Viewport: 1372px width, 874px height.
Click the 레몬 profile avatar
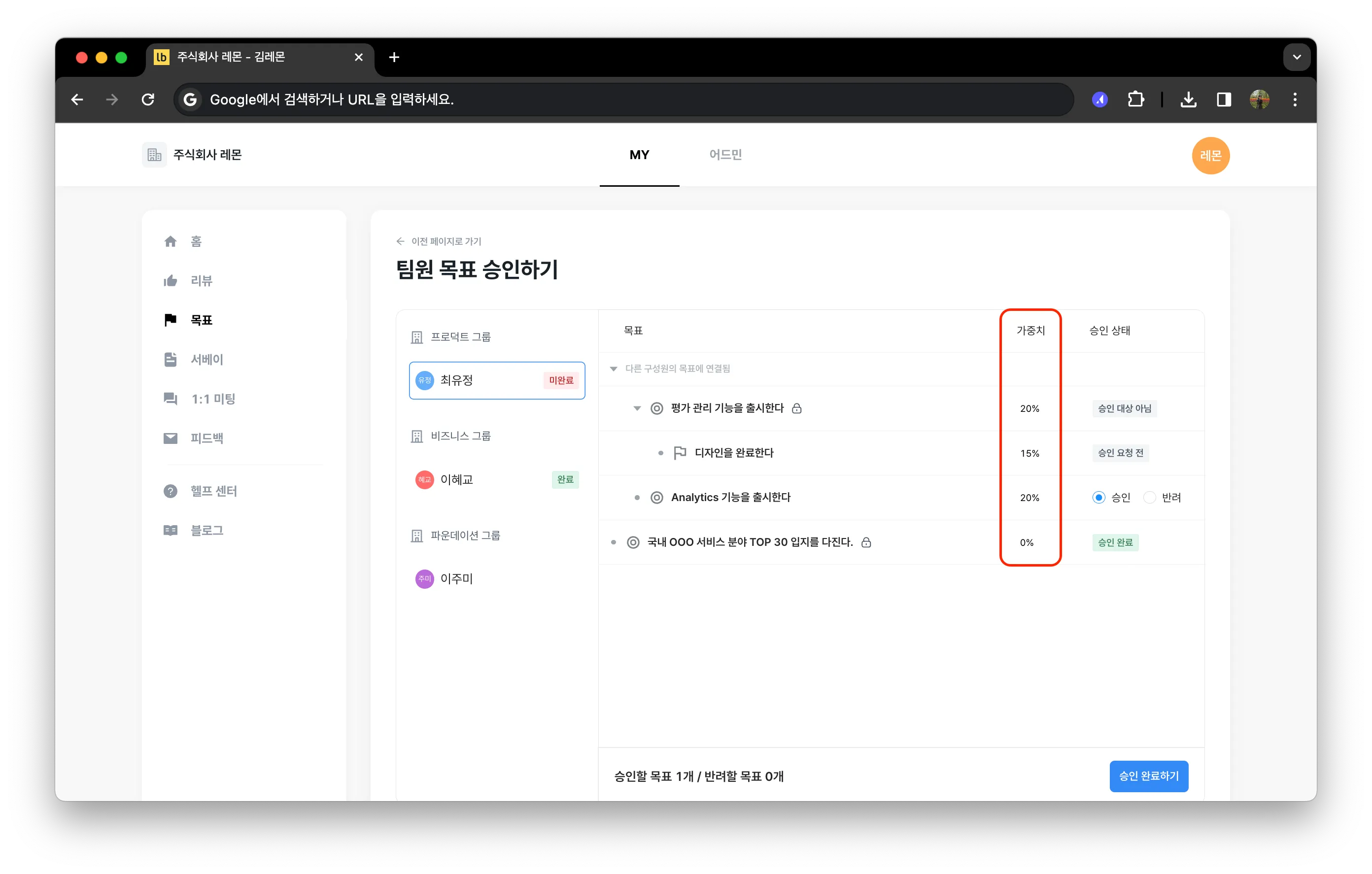1210,155
